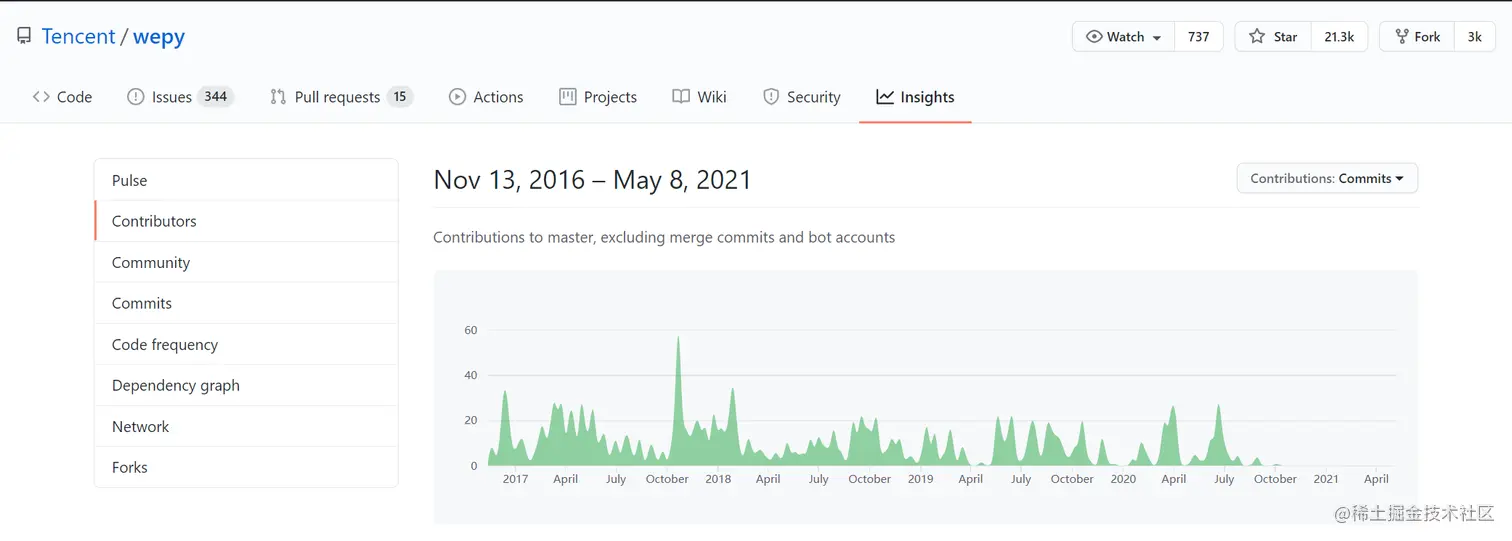Click the Watch button
1512x541 pixels.
(x=1124, y=36)
